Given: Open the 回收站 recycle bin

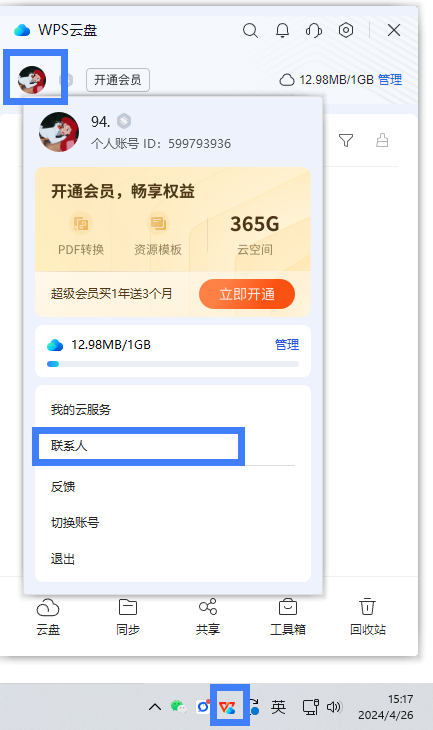Looking at the screenshot, I should coord(368,617).
